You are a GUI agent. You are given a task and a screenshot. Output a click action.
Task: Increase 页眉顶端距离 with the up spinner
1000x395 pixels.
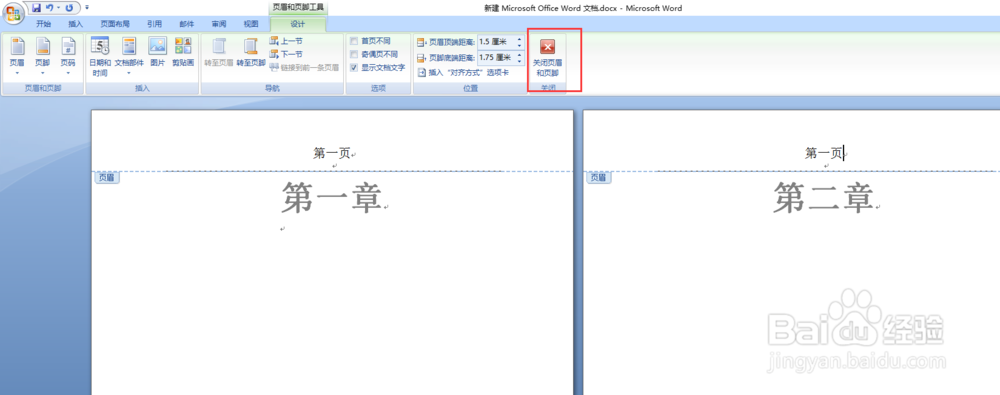pos(519,39)
